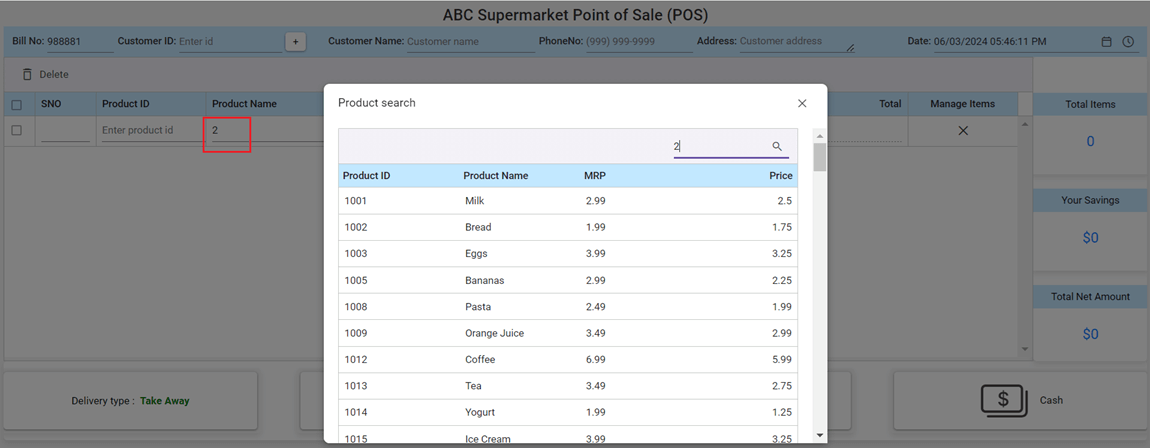Click the clock icon beside the date
Screen dimensions: 1150x448
(1128, 42)
